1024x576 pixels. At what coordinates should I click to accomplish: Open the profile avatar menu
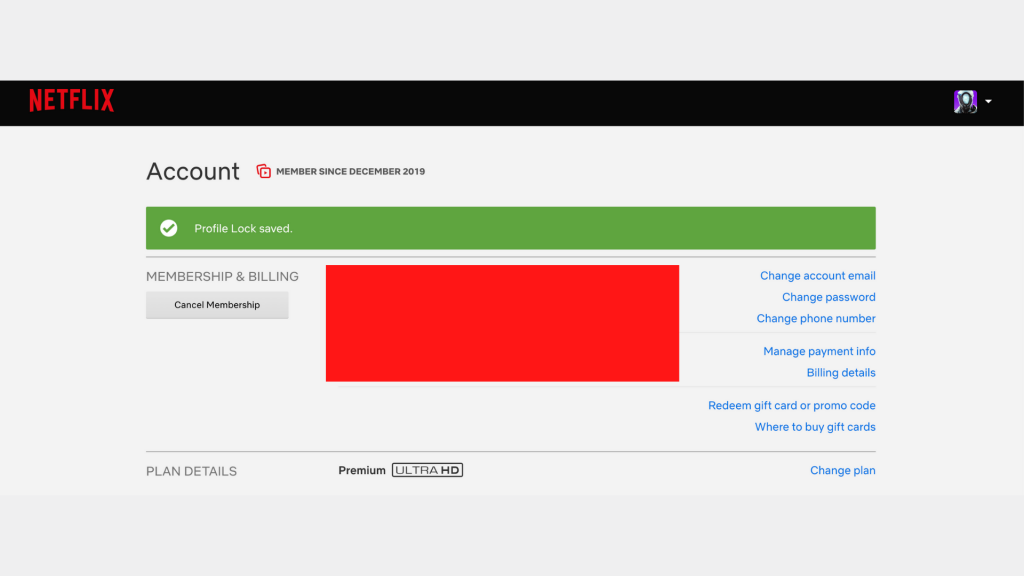point(965,102)
